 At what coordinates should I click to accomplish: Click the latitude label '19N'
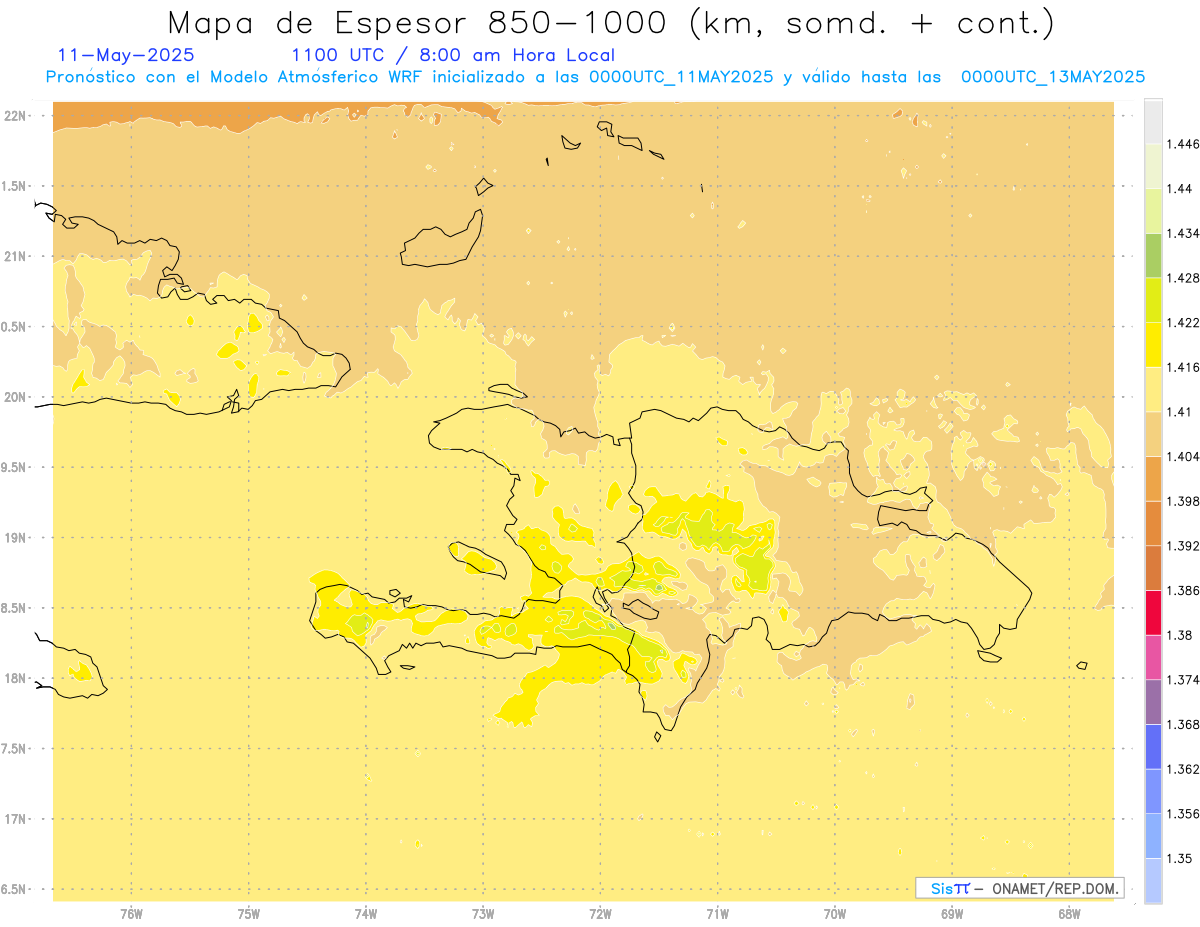click(x=15, y=537)
